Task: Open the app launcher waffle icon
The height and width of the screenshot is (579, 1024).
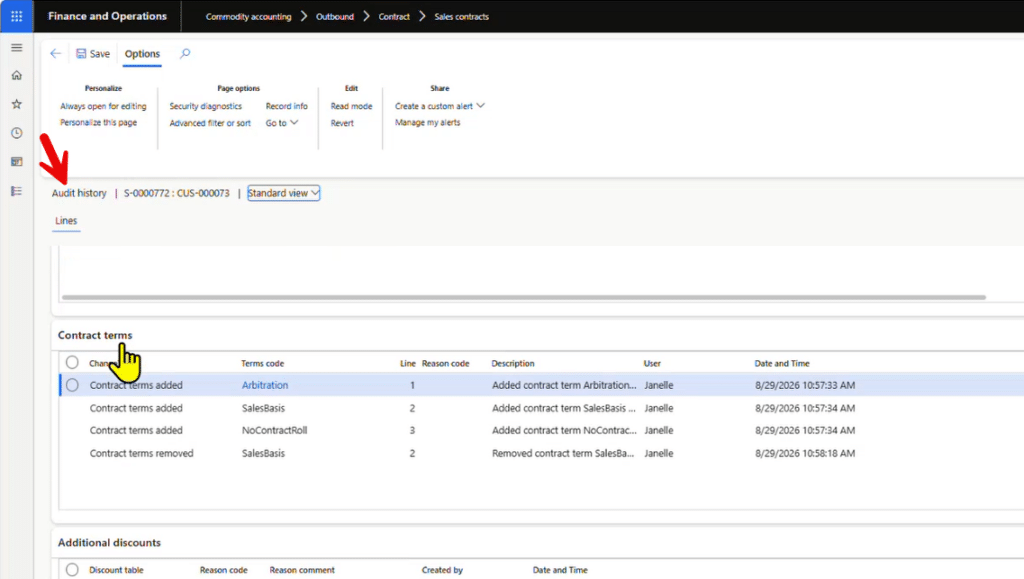Action: 16,16
